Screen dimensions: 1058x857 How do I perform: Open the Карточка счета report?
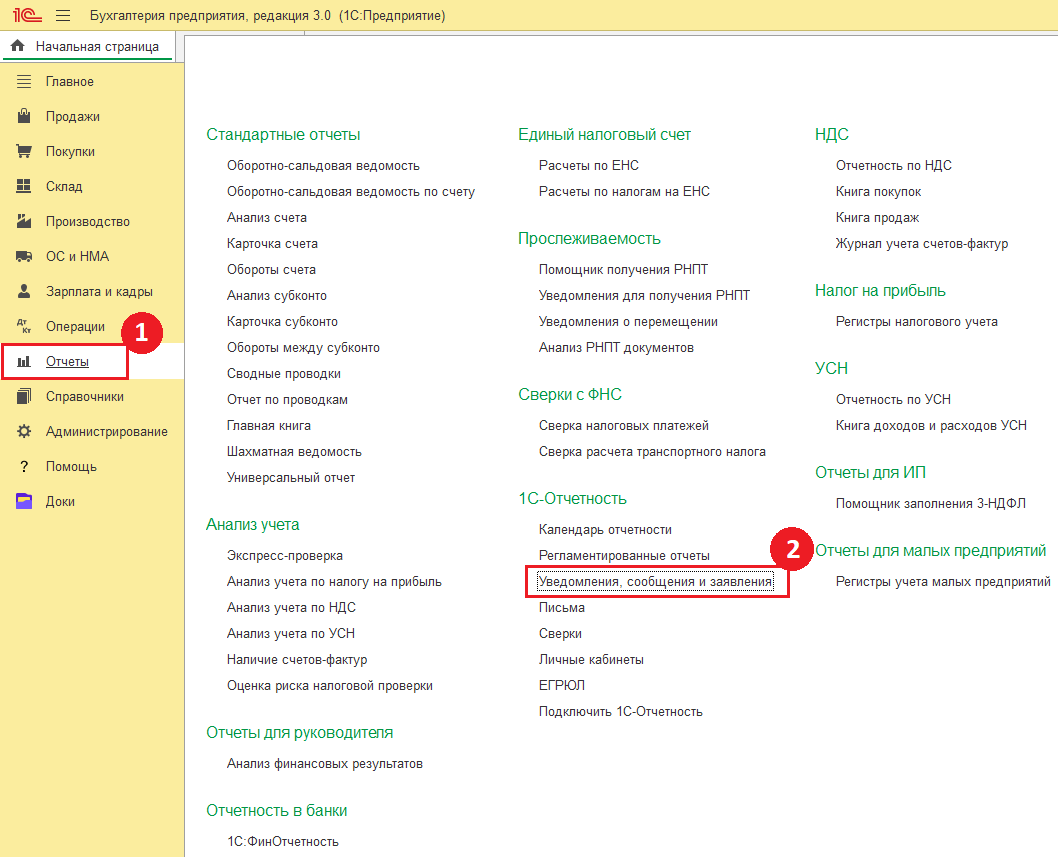coord(272,244)
